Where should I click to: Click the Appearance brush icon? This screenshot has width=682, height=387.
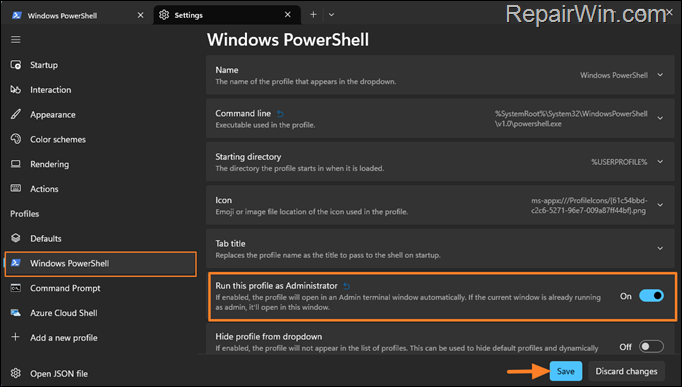[x=16, y=114]
